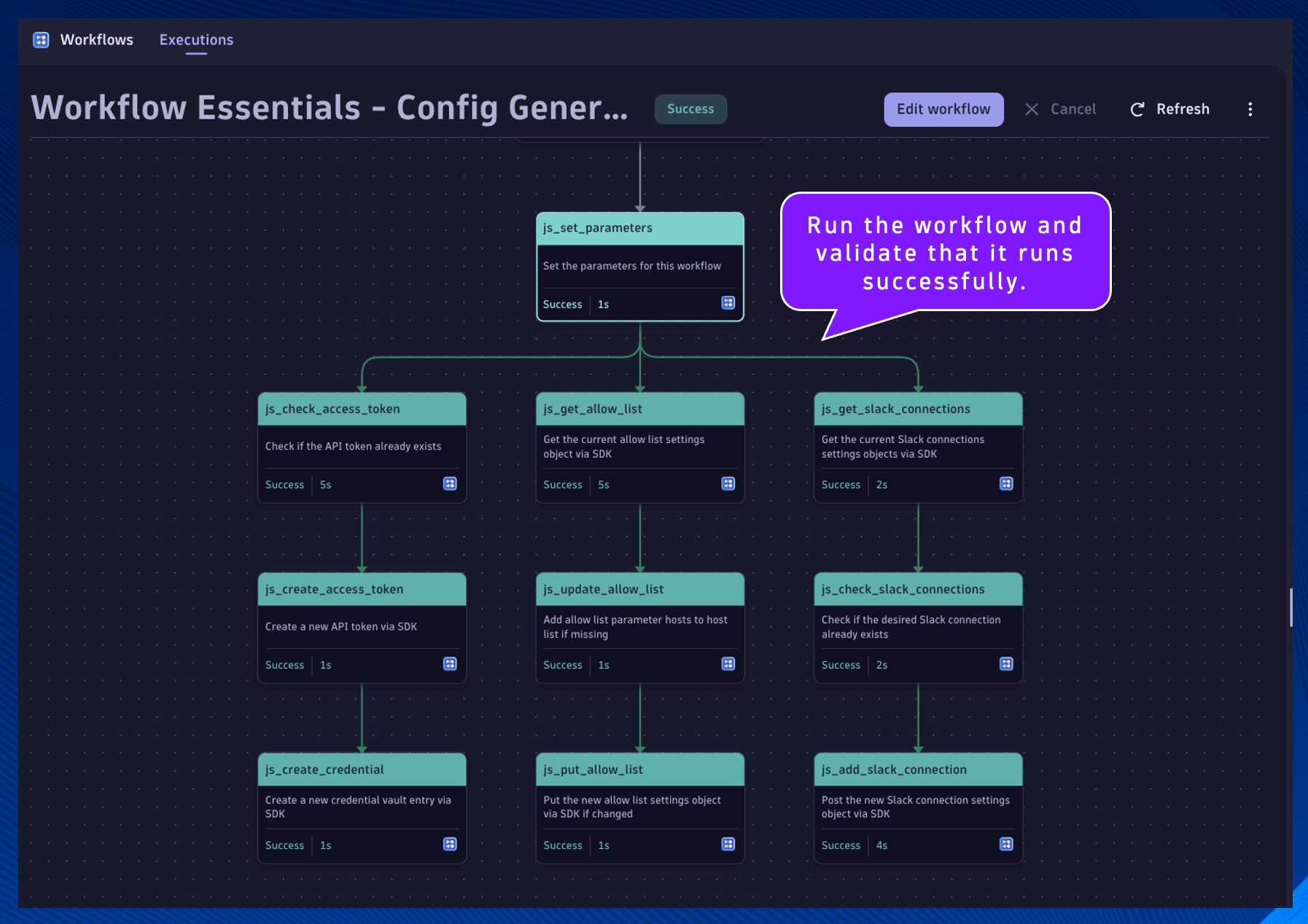Screen dimensions: 1308x924
Task: Click the icon on js_set_parameters node
Action: [x=728, y=303]
